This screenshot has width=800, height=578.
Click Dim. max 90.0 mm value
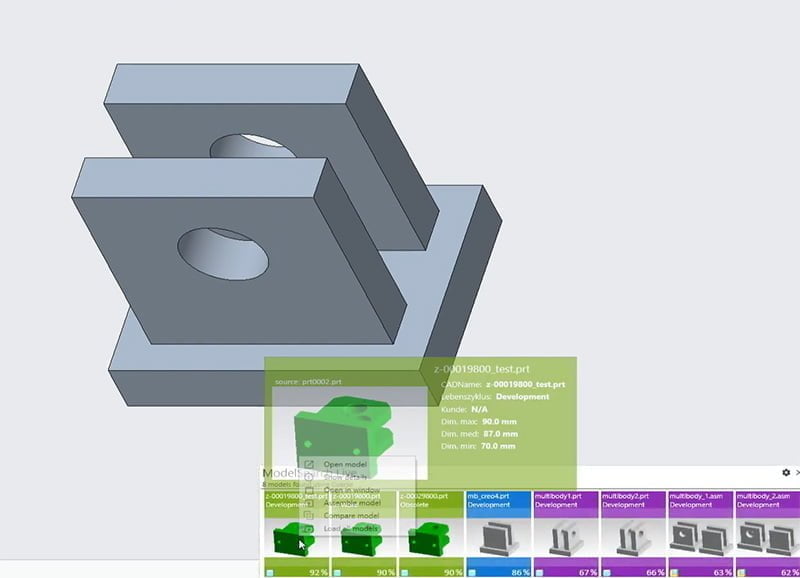(x=499, y=421)
